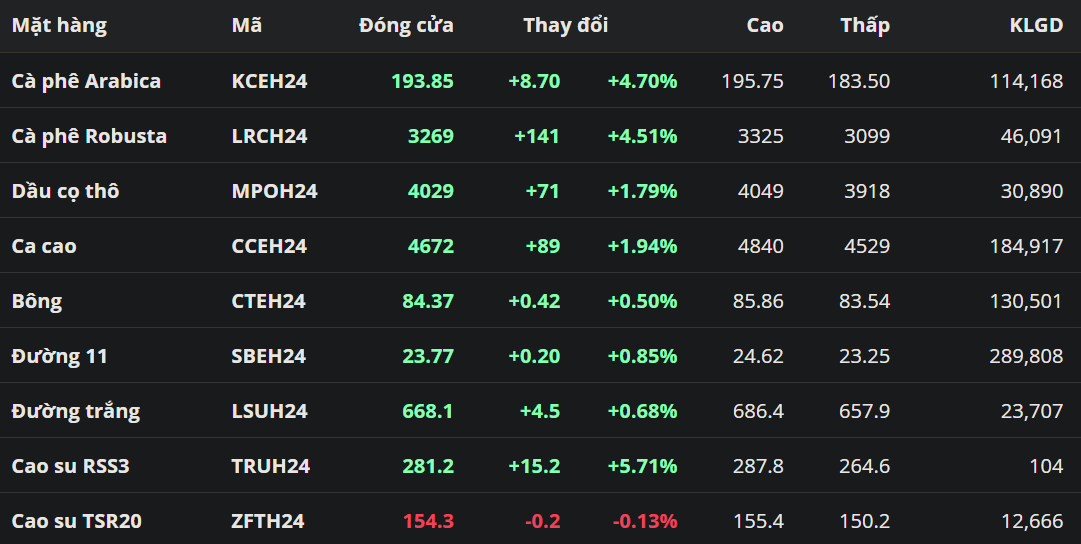Click the red 154.3 closing price
Image resolution: width=1081 pixels, height=544 pixels.
pyautogui.click(x=428, y=521)
